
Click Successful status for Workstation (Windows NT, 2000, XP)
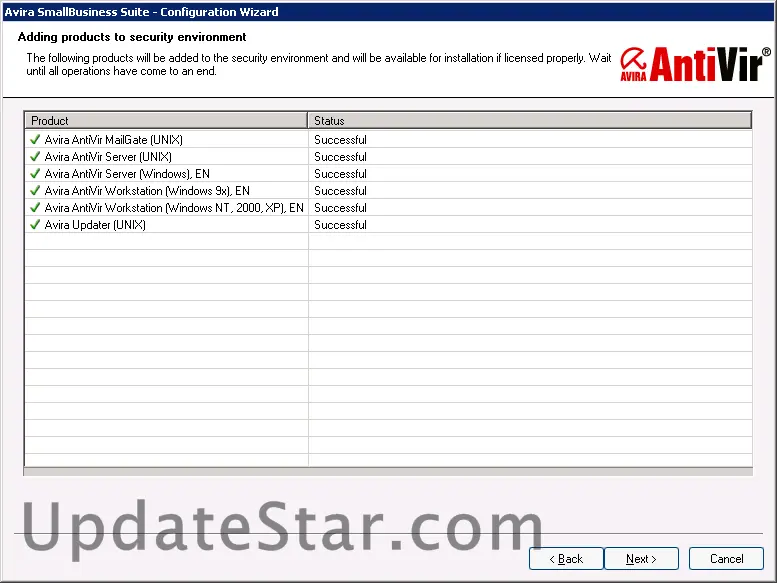[340, 208]
